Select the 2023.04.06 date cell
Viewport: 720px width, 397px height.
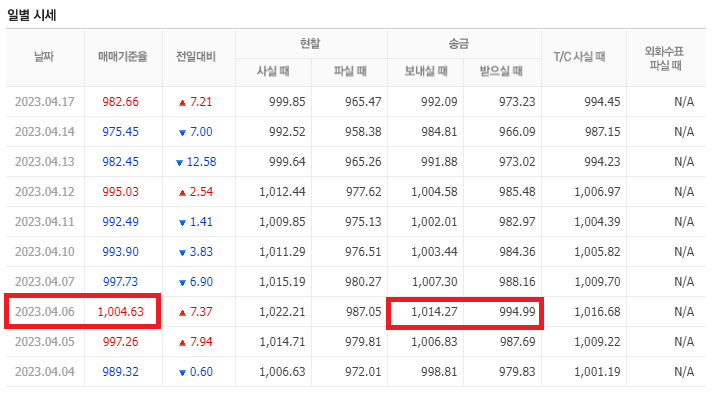click(x=45, y=312)
